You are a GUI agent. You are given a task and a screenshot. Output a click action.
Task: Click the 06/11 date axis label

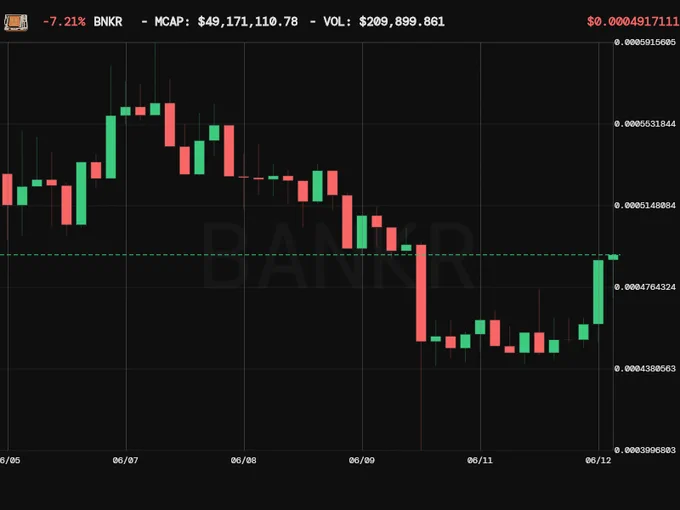point(480,460)
